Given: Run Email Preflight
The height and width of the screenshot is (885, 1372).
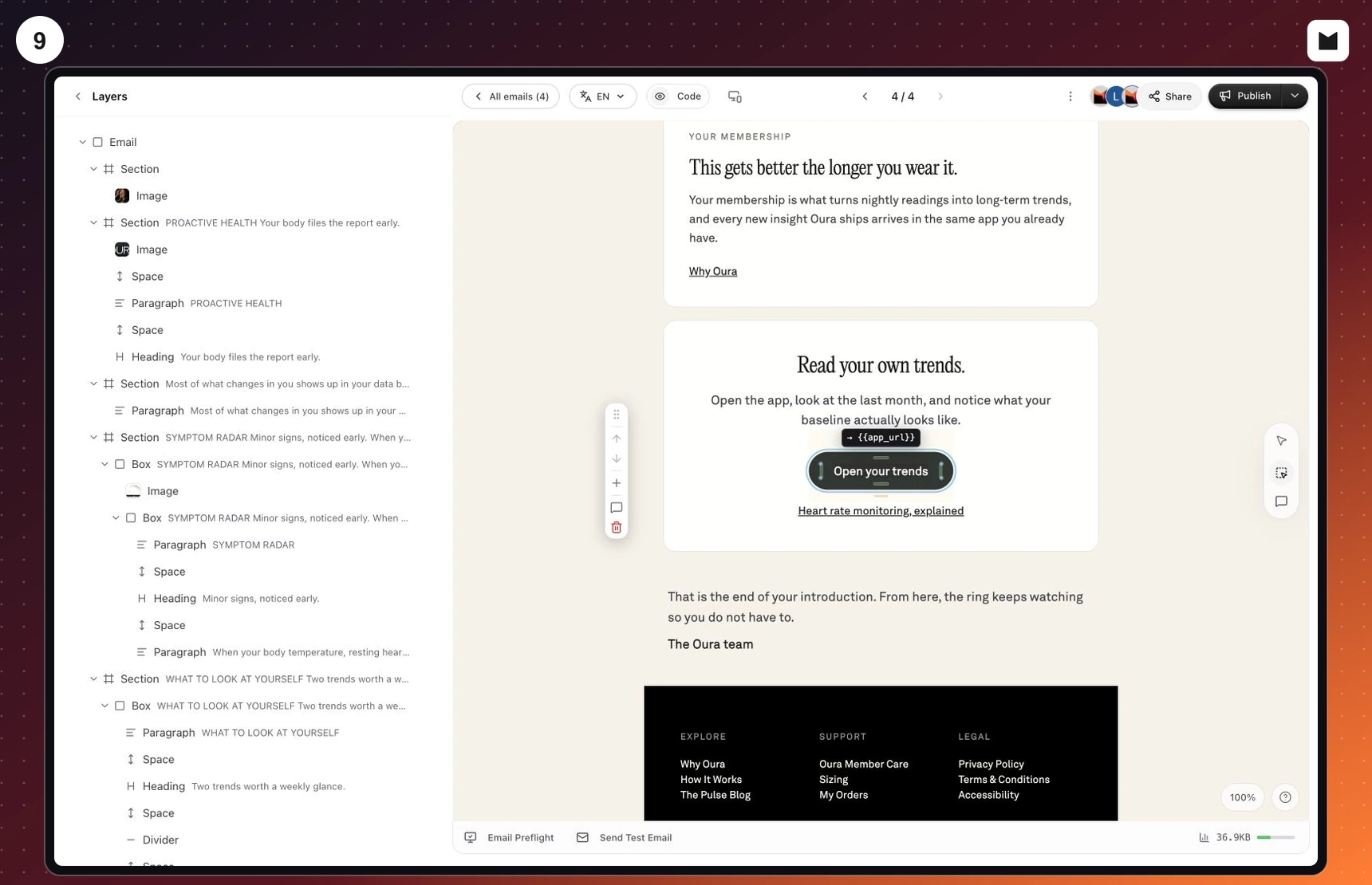Looking at the screenshot, I should point(509,837).
